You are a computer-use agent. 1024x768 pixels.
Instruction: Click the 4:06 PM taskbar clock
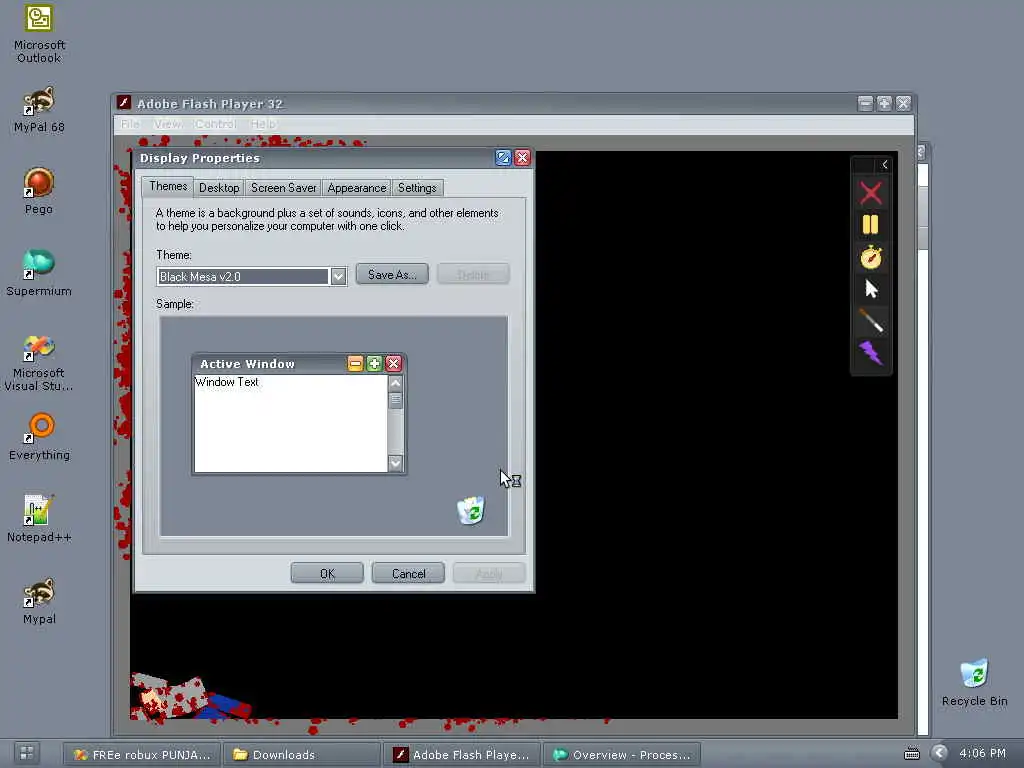coord(983,753)
